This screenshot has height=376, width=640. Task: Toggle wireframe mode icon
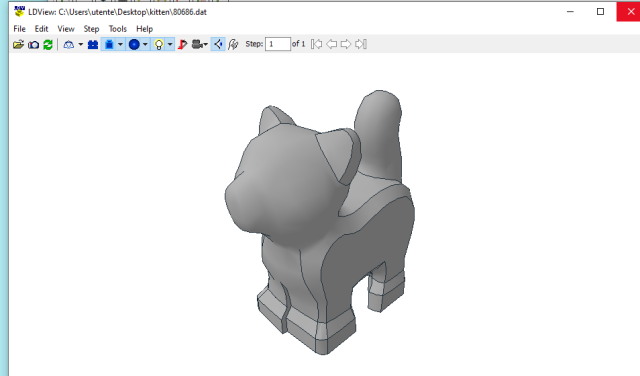point(69,44)
